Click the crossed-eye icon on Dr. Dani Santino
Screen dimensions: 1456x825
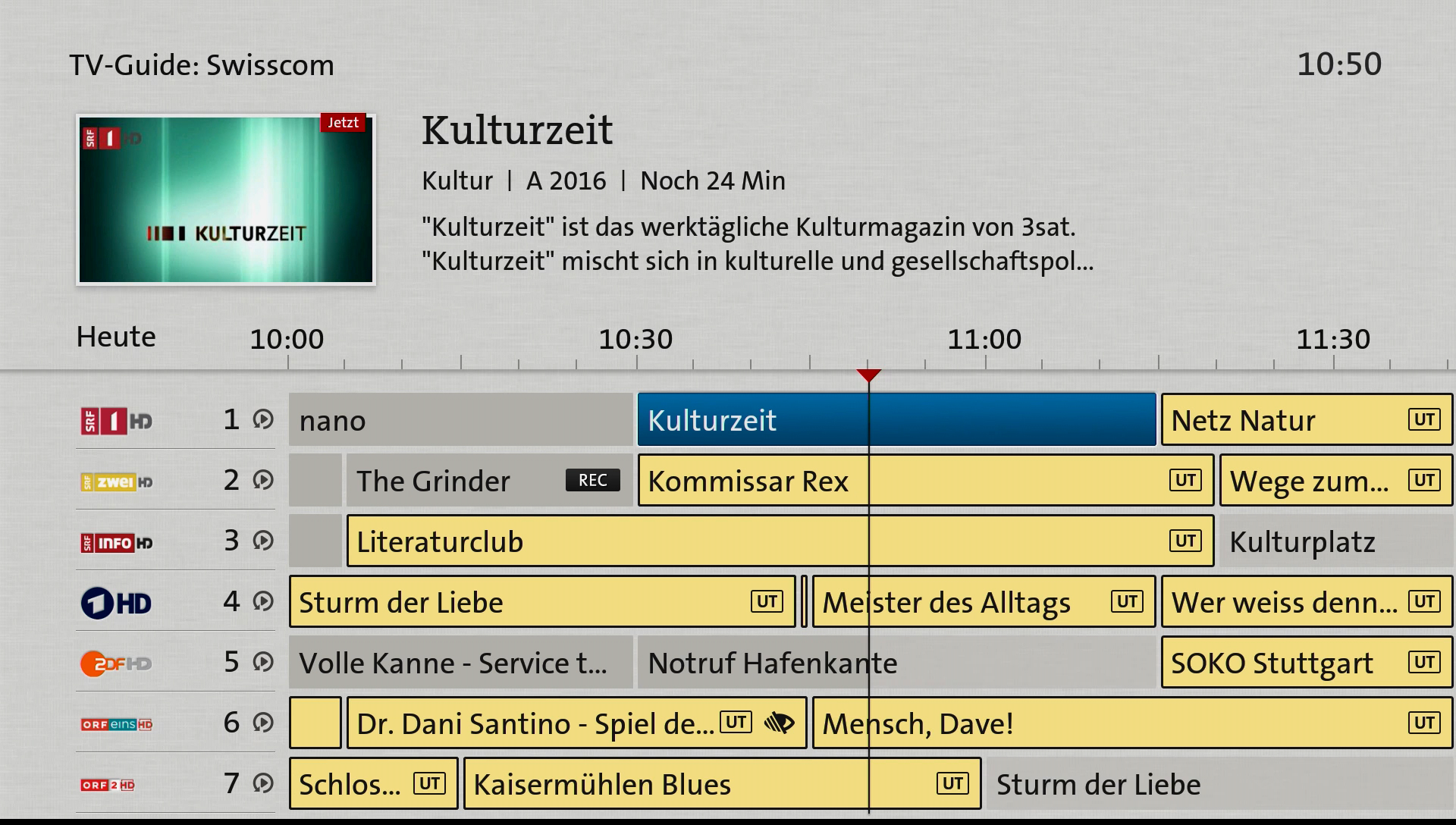779,723
